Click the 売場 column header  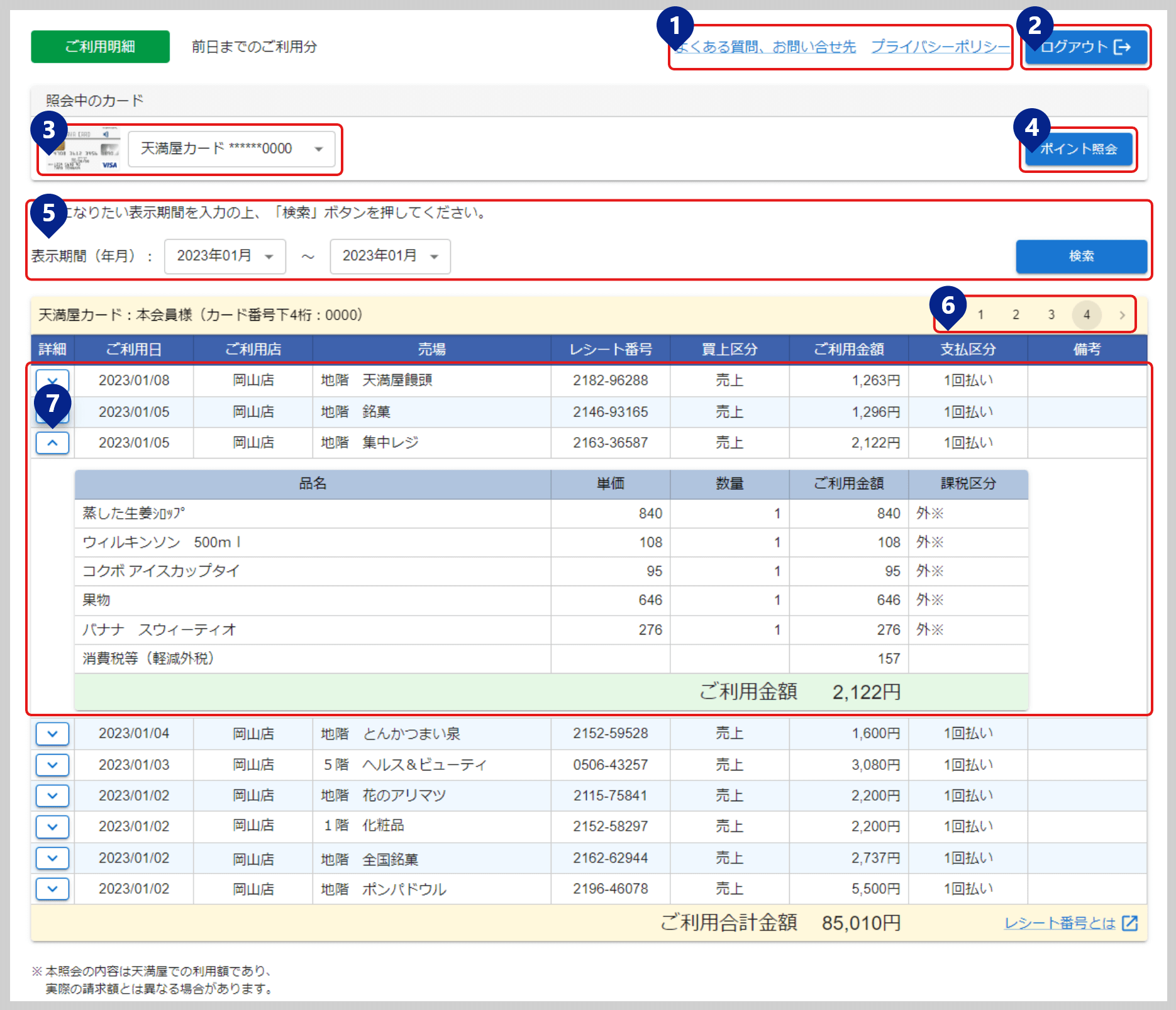[x=432, y=349]
